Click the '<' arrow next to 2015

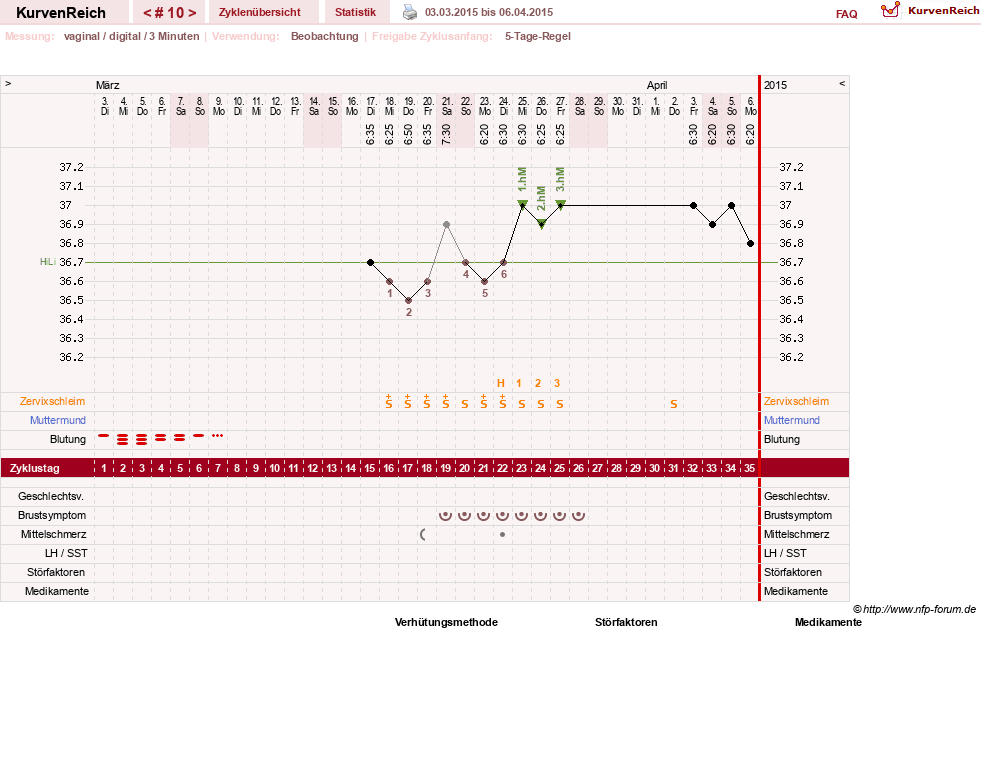(842, 83)
